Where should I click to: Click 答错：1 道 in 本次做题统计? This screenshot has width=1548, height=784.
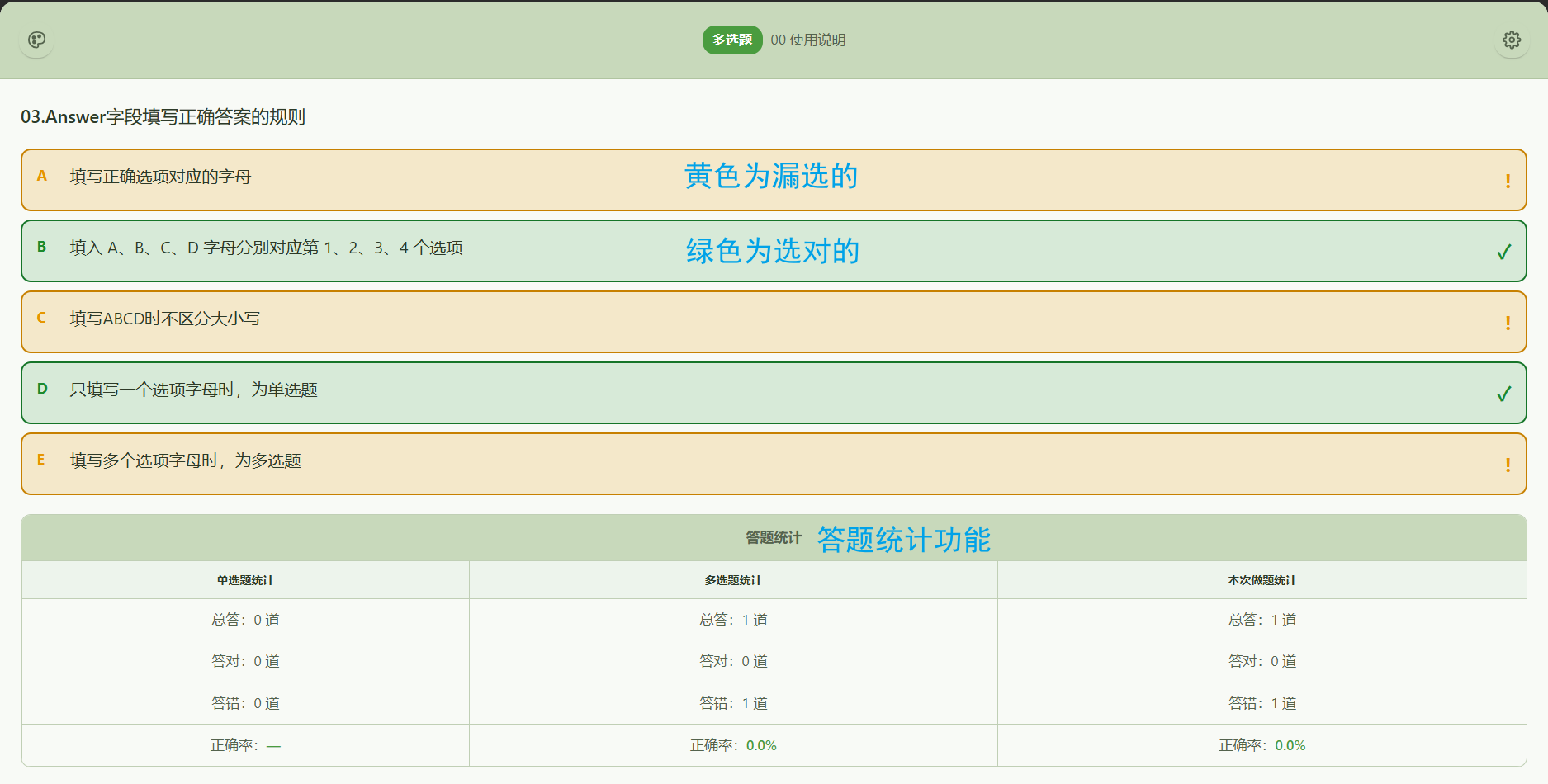point(1262,703)
